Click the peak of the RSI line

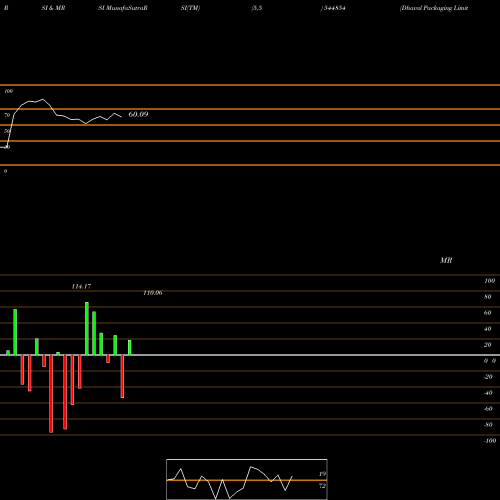pos(42,99)
